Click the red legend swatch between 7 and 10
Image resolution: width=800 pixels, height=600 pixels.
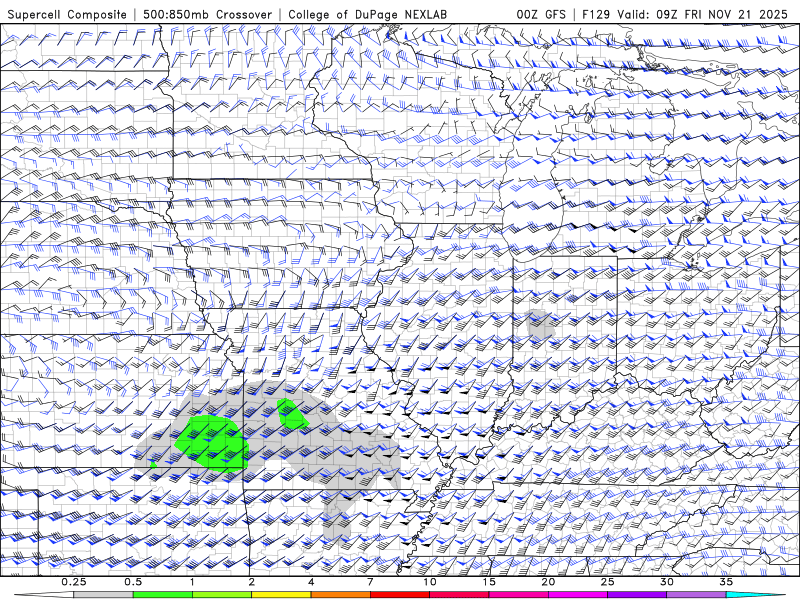pyautogui.click(x=399, y=595)
